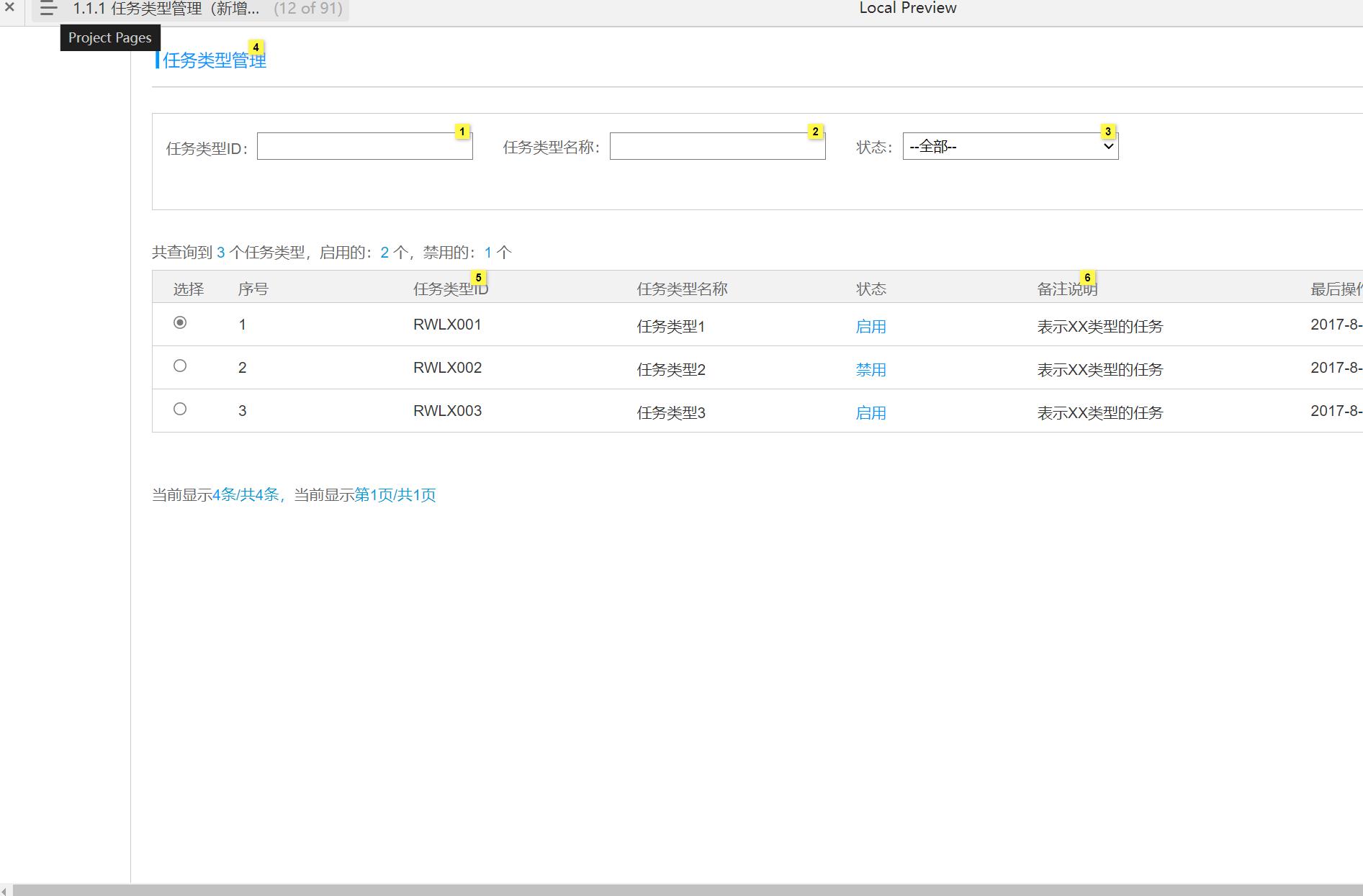Screen dimensions: 1363x896
Task: Click 启用 status link for 任务类型1
Action: (x=871, y=327)
